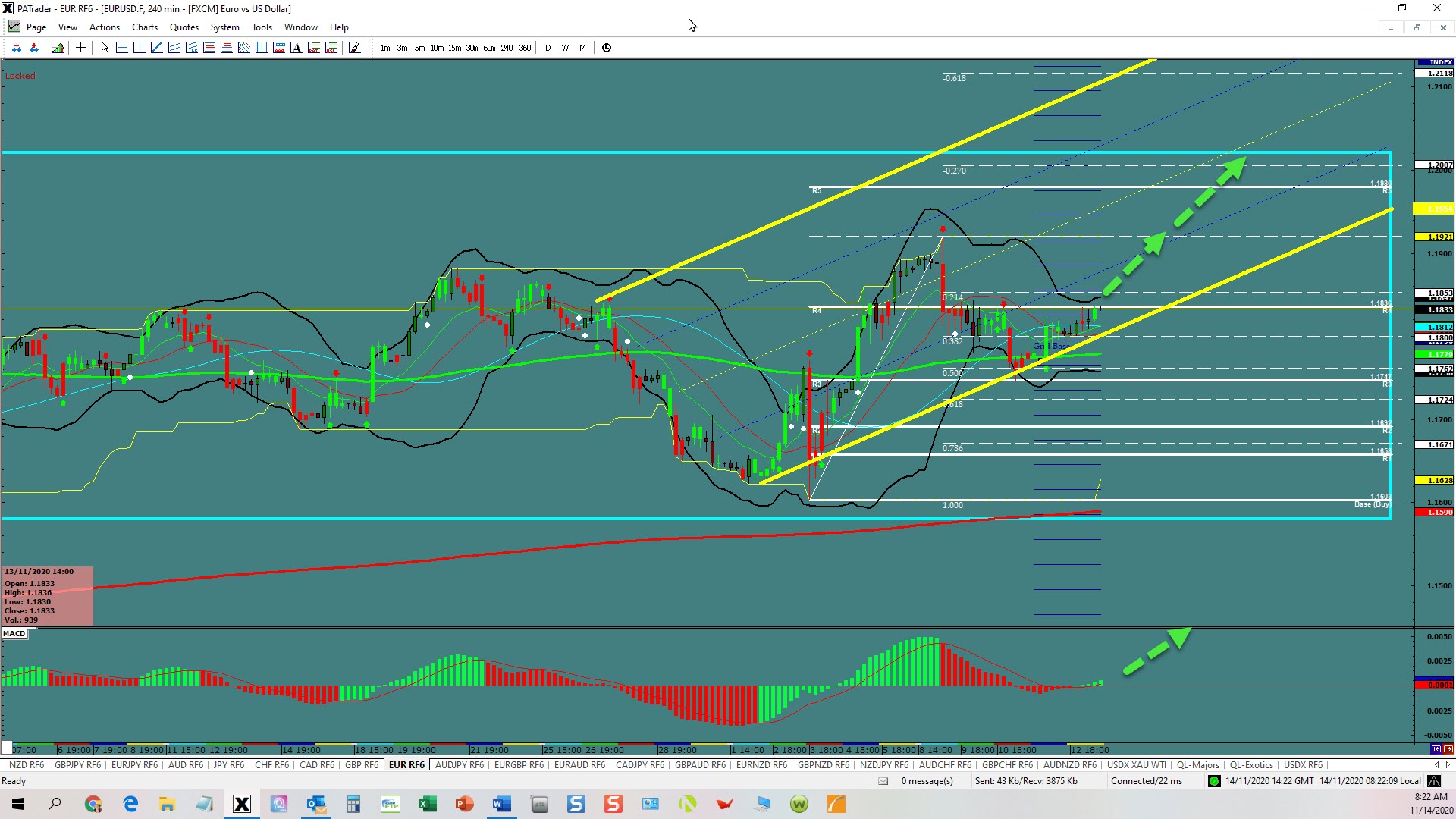Open the View menu

(x=67, y=27)
